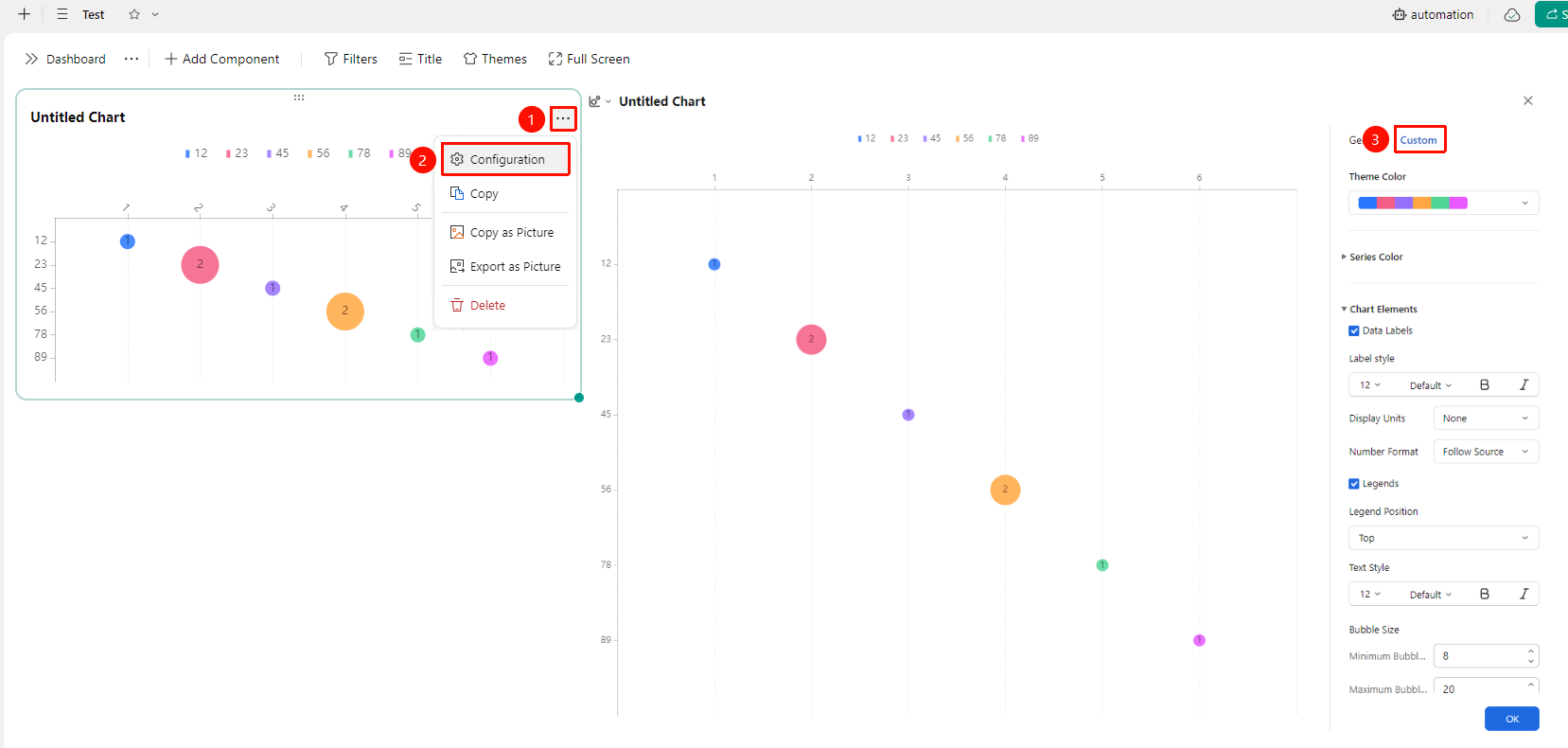Delete the chart via the menu
This screenshot has height=748, width=1568.
pos(505,305)
